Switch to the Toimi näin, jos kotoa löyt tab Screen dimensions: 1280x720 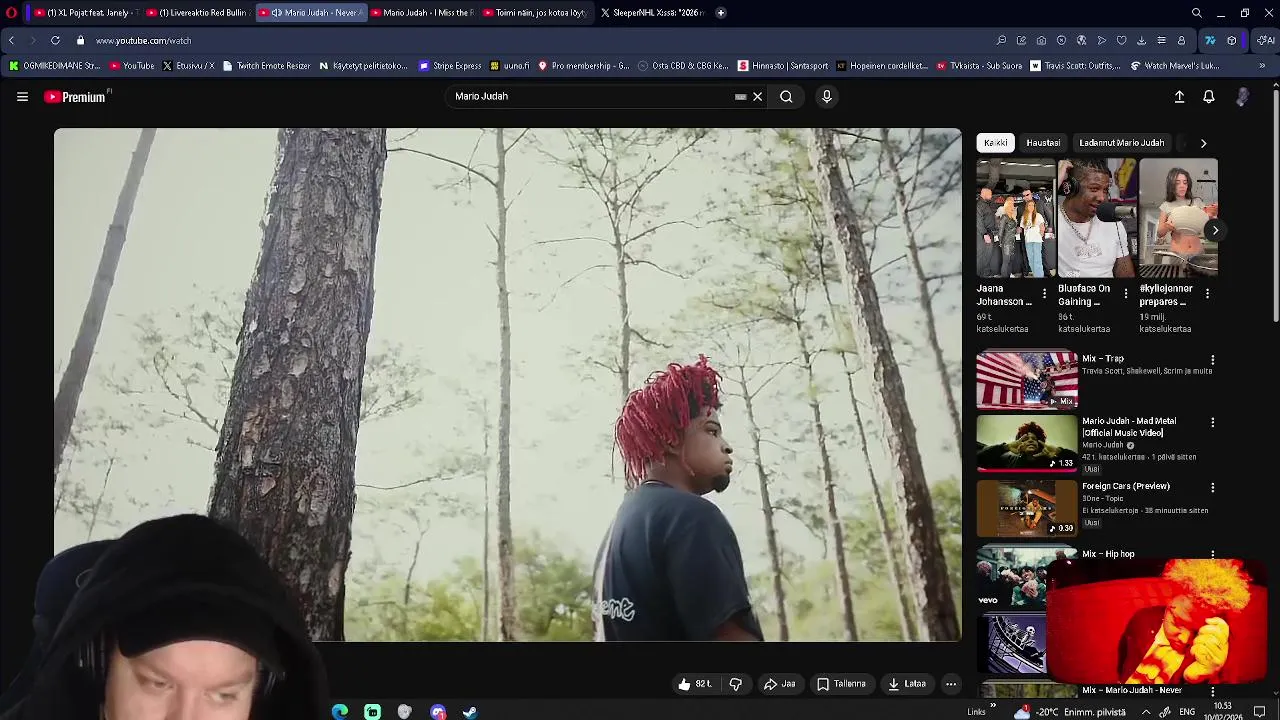coord(536,13)
